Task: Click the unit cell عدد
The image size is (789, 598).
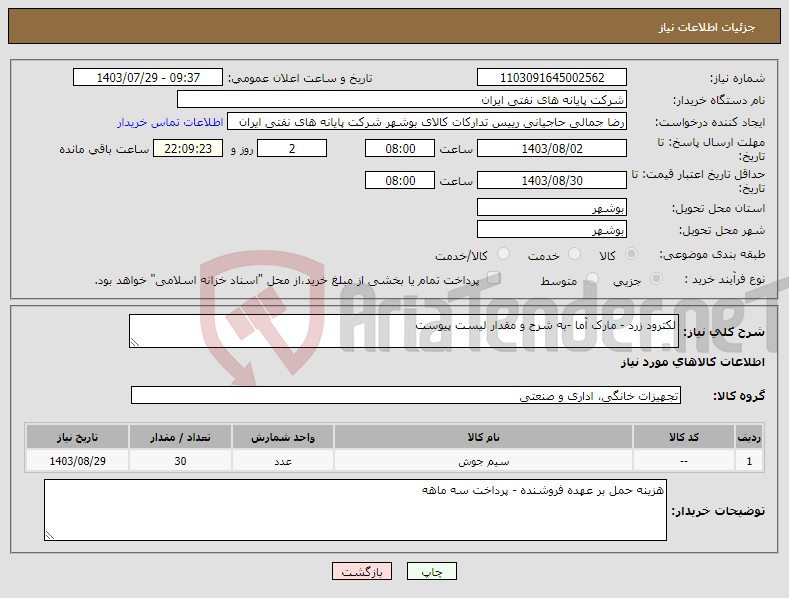Action: click(283, 461)
